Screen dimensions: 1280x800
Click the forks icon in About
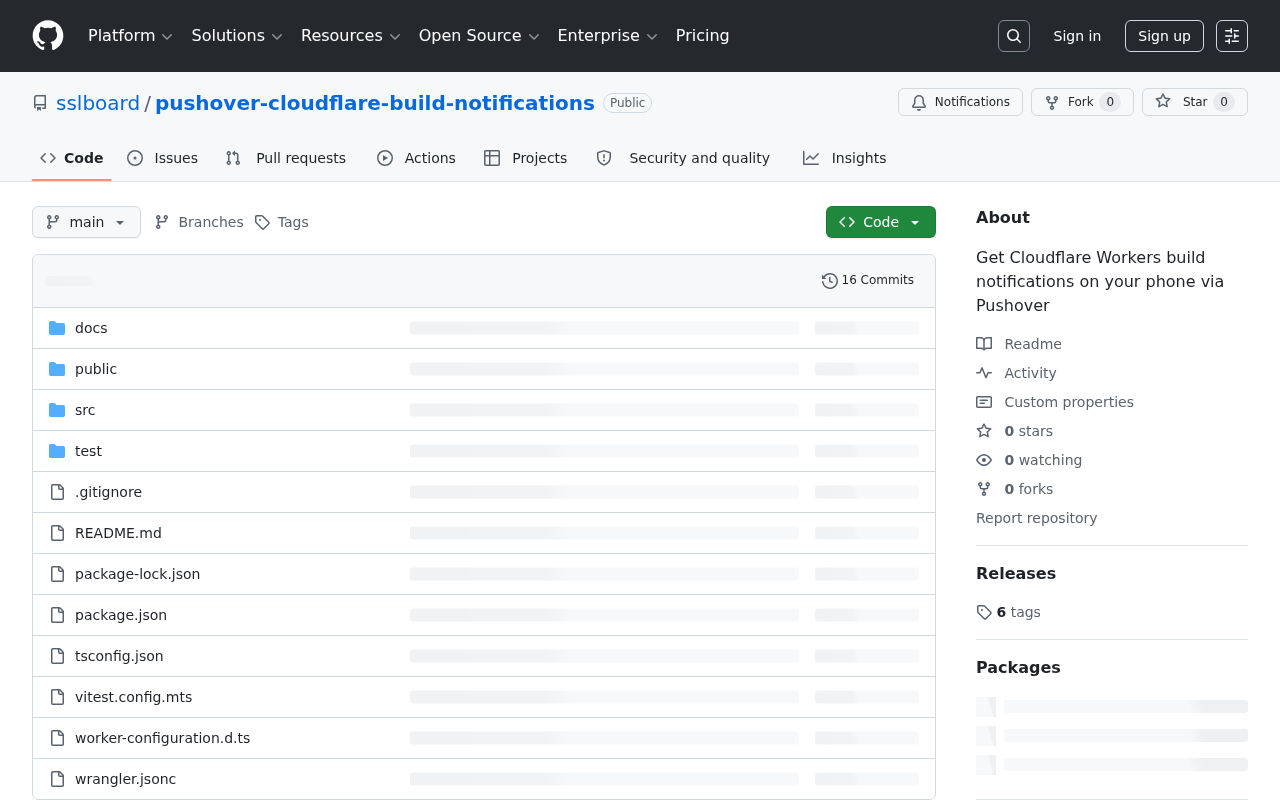click(x=984, y=489)
